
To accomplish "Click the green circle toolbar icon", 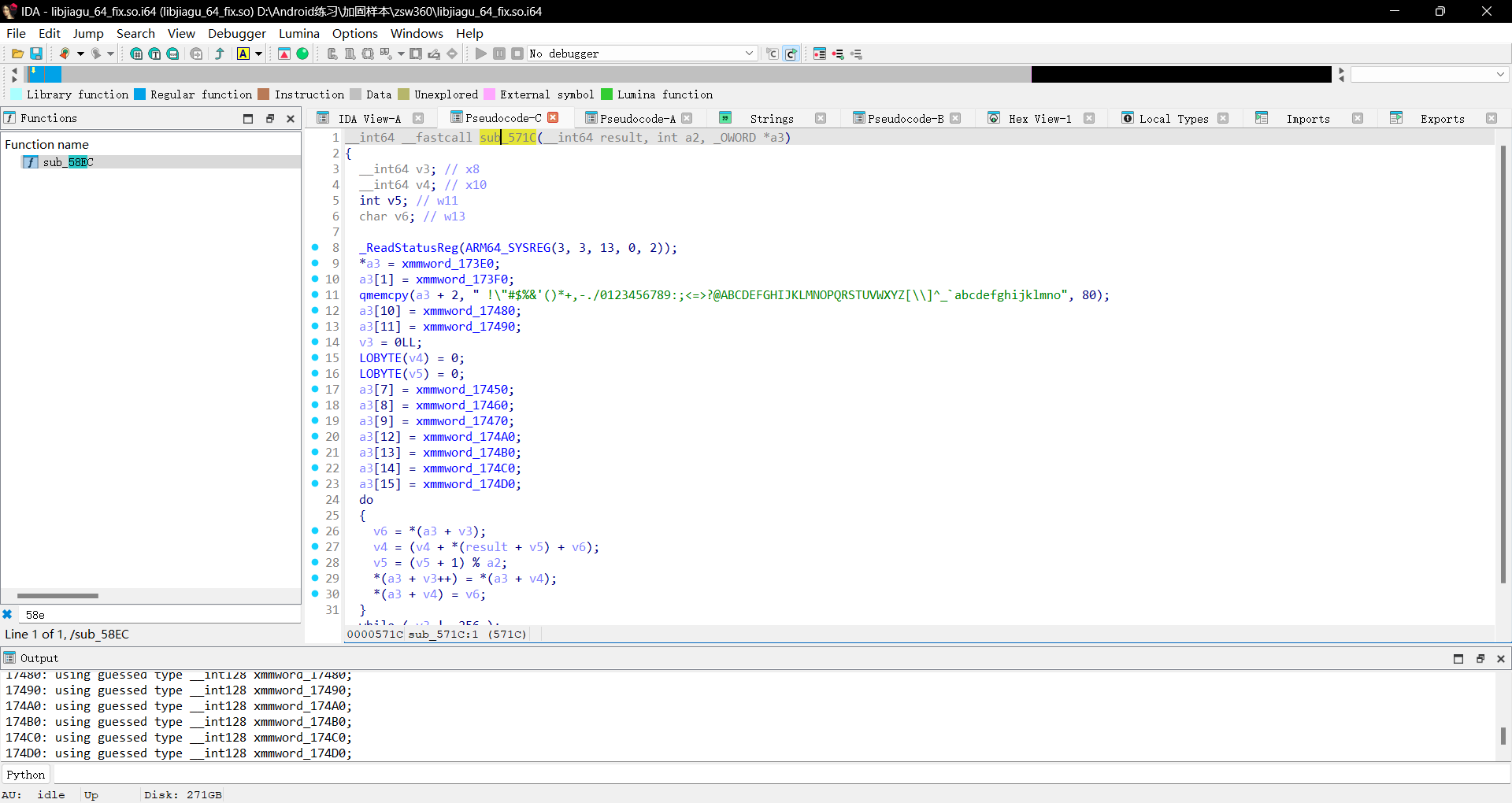I will pos(302,54).
